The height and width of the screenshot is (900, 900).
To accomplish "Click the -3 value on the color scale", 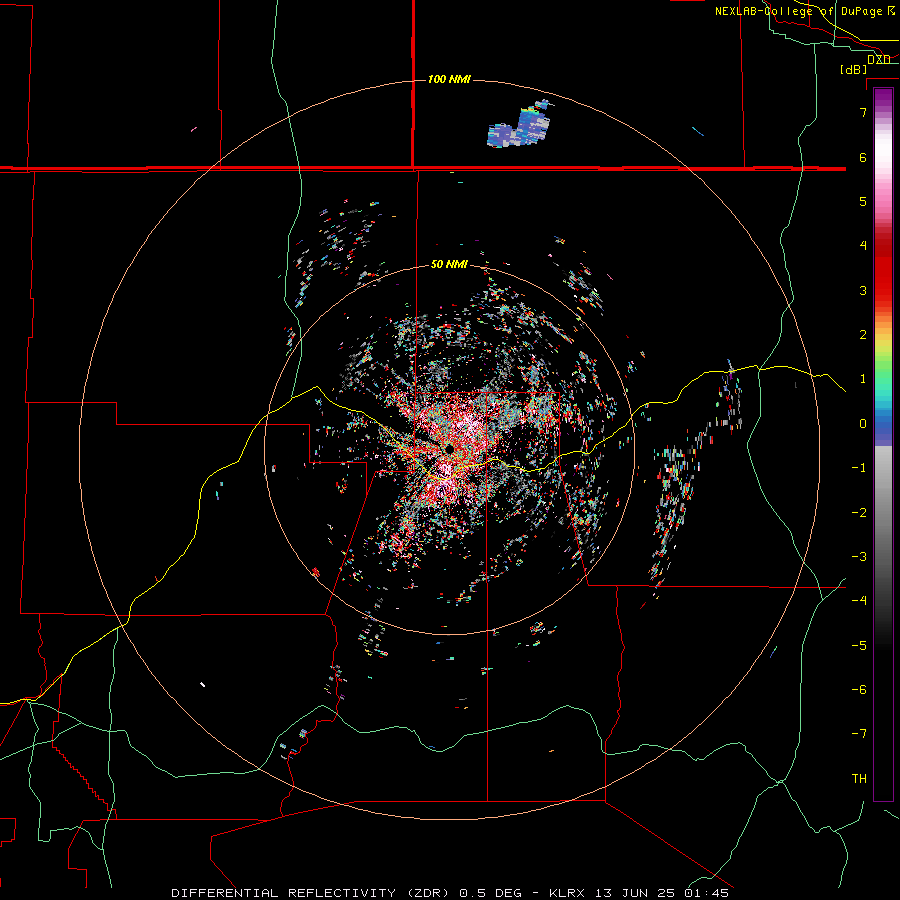I will click(859, 557).
